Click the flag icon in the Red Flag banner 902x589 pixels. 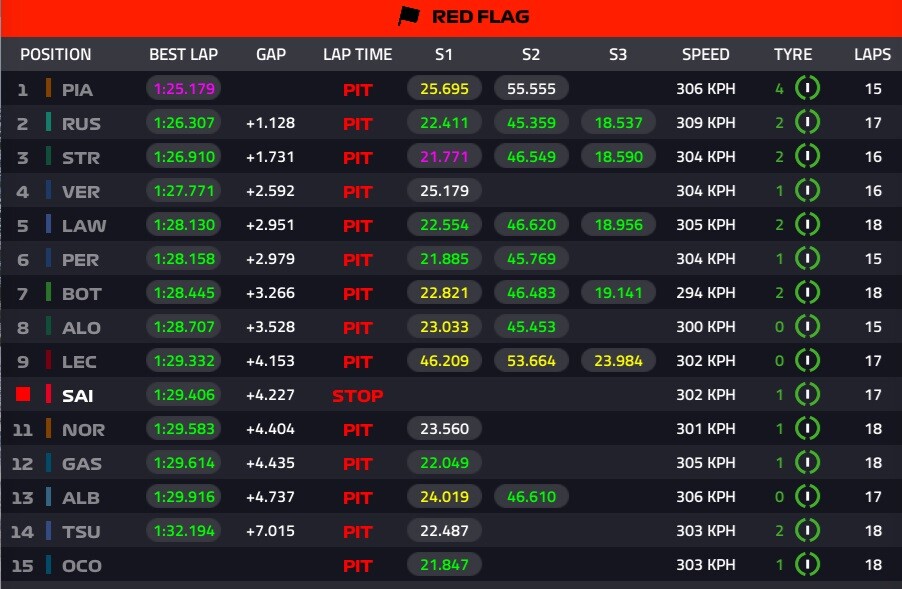[409, 16]
